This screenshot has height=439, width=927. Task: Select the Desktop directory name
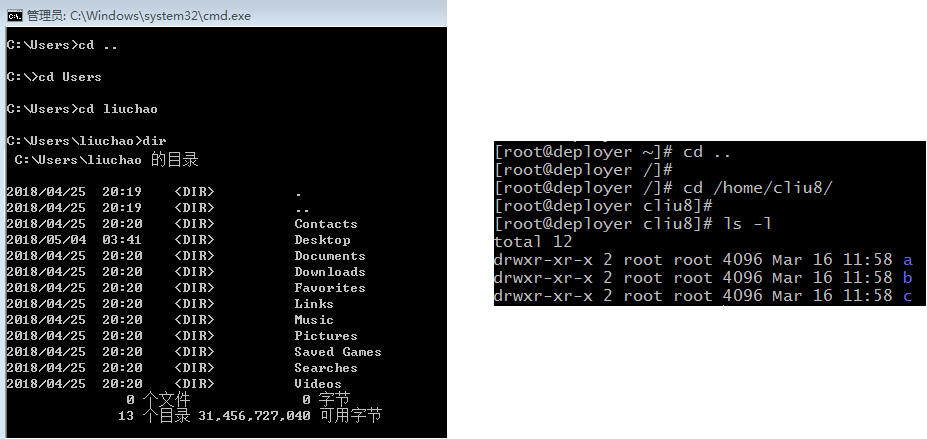tap(322, 240)
